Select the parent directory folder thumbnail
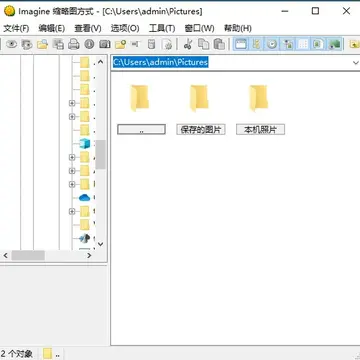 (x=140, y=98)
